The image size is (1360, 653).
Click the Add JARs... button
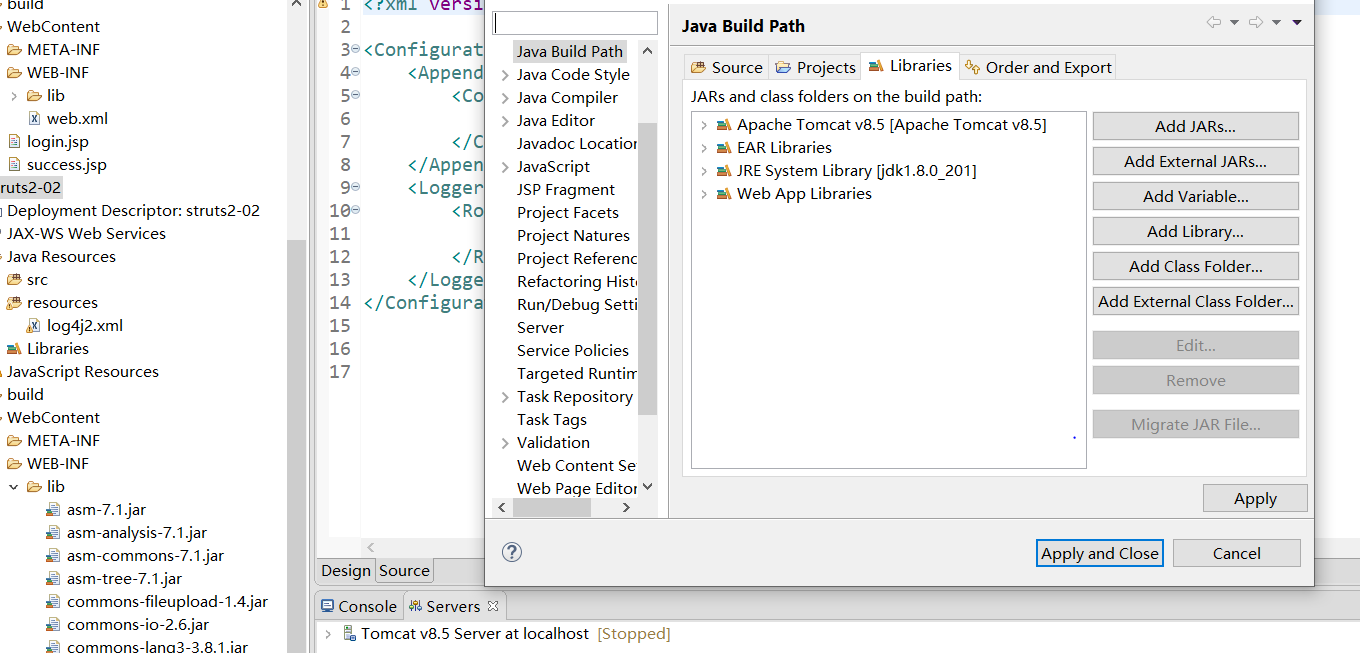coord(1195,126)
